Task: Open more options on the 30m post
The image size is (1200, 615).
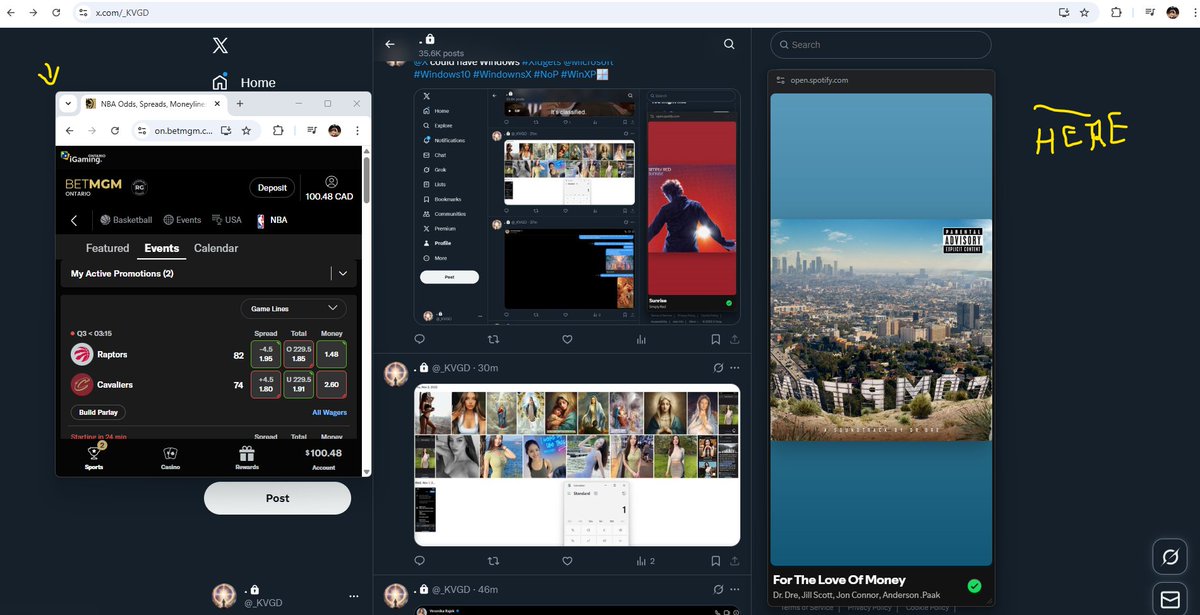Action: click(x=734, y=368)
